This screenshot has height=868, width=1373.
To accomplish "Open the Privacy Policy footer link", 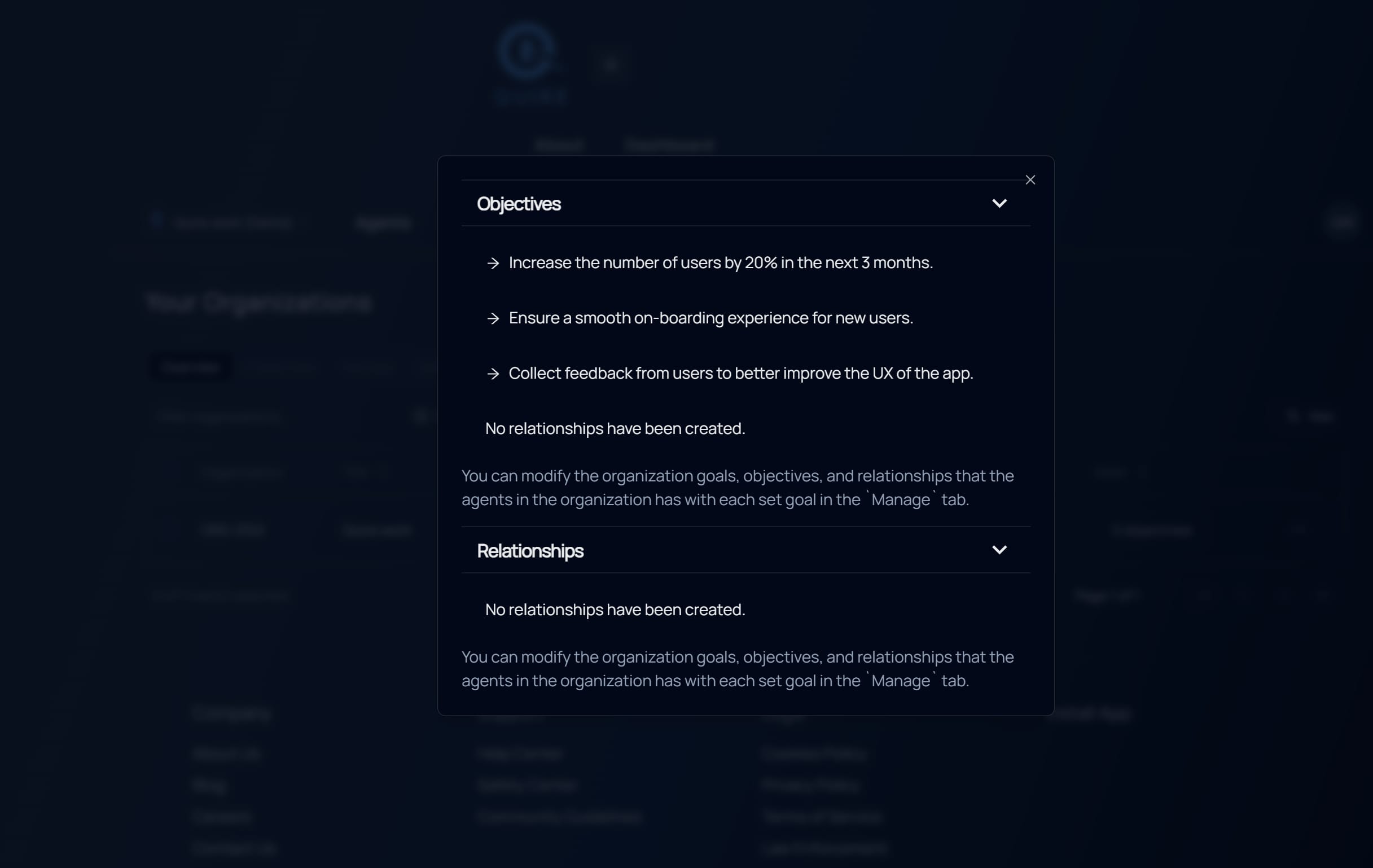I will 810,785.
